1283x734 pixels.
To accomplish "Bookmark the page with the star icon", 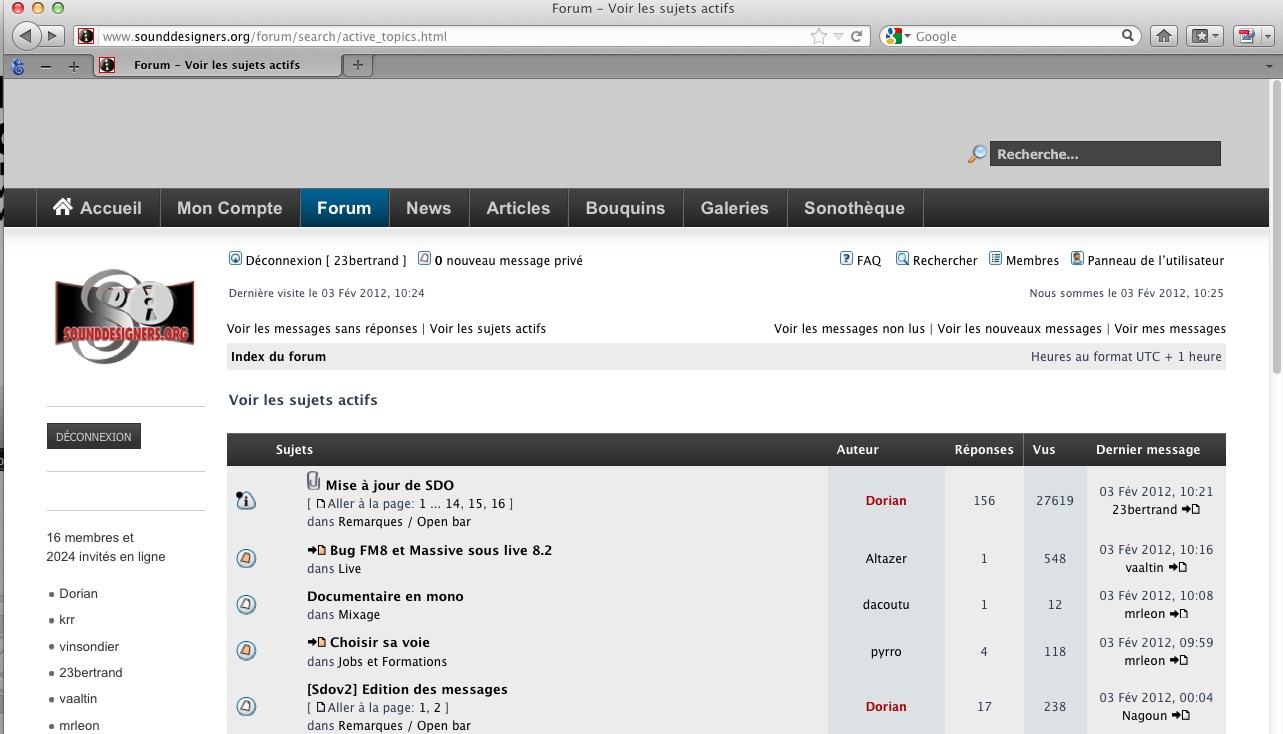I will 819,36.
